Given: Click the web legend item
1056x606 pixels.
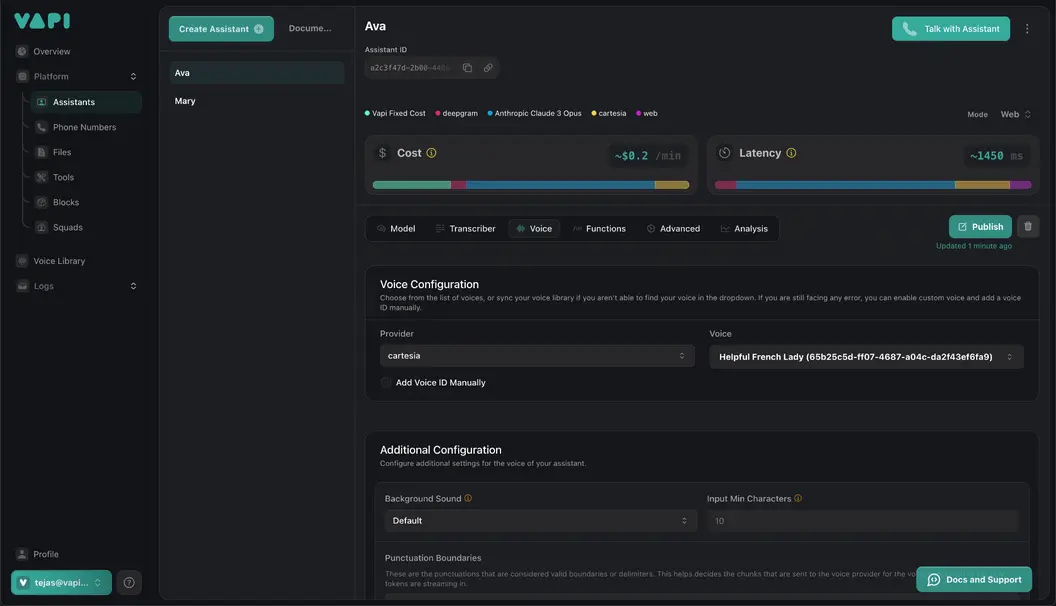Looking at the screenshot, I should [647, 113].
